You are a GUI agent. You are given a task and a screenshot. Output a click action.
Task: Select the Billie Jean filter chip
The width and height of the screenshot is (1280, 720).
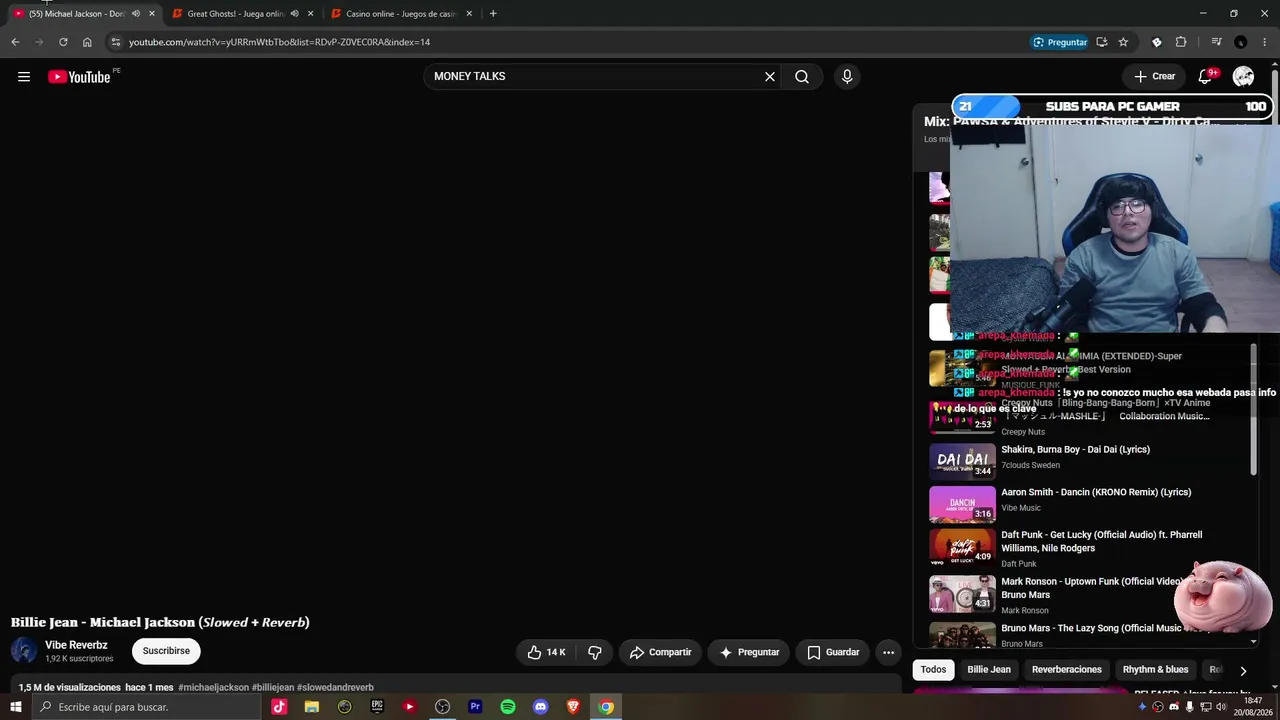989,670
